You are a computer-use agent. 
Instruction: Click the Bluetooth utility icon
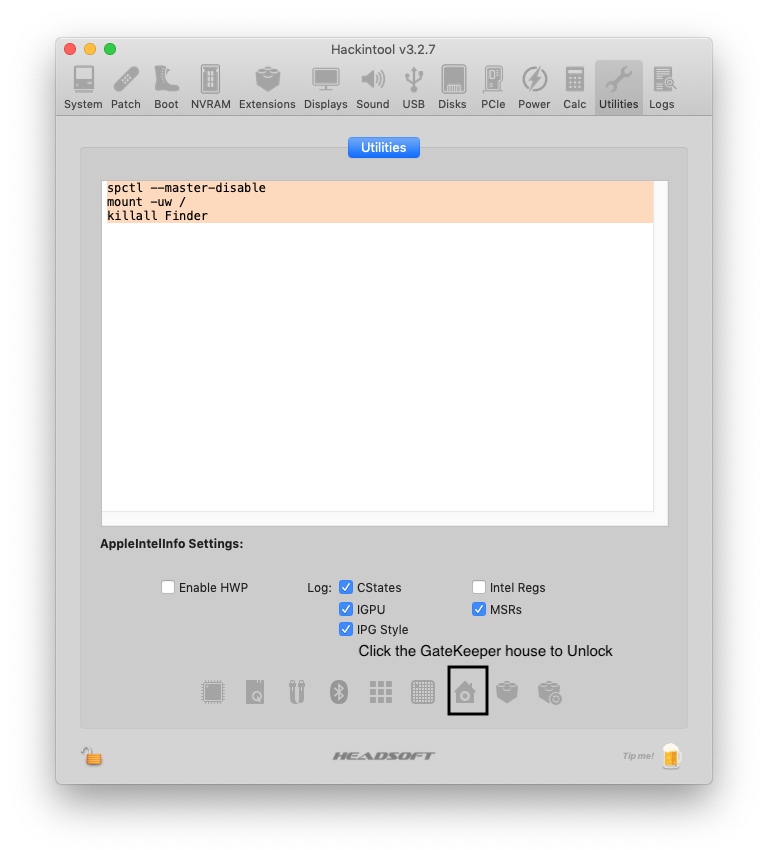339,692
